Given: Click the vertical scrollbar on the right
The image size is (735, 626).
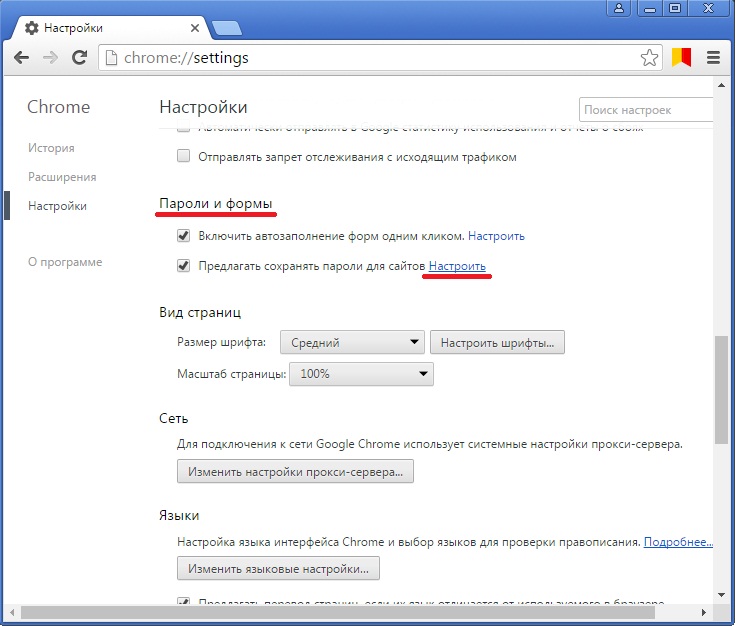Looking at the screenshot, I should coord(722,390).
